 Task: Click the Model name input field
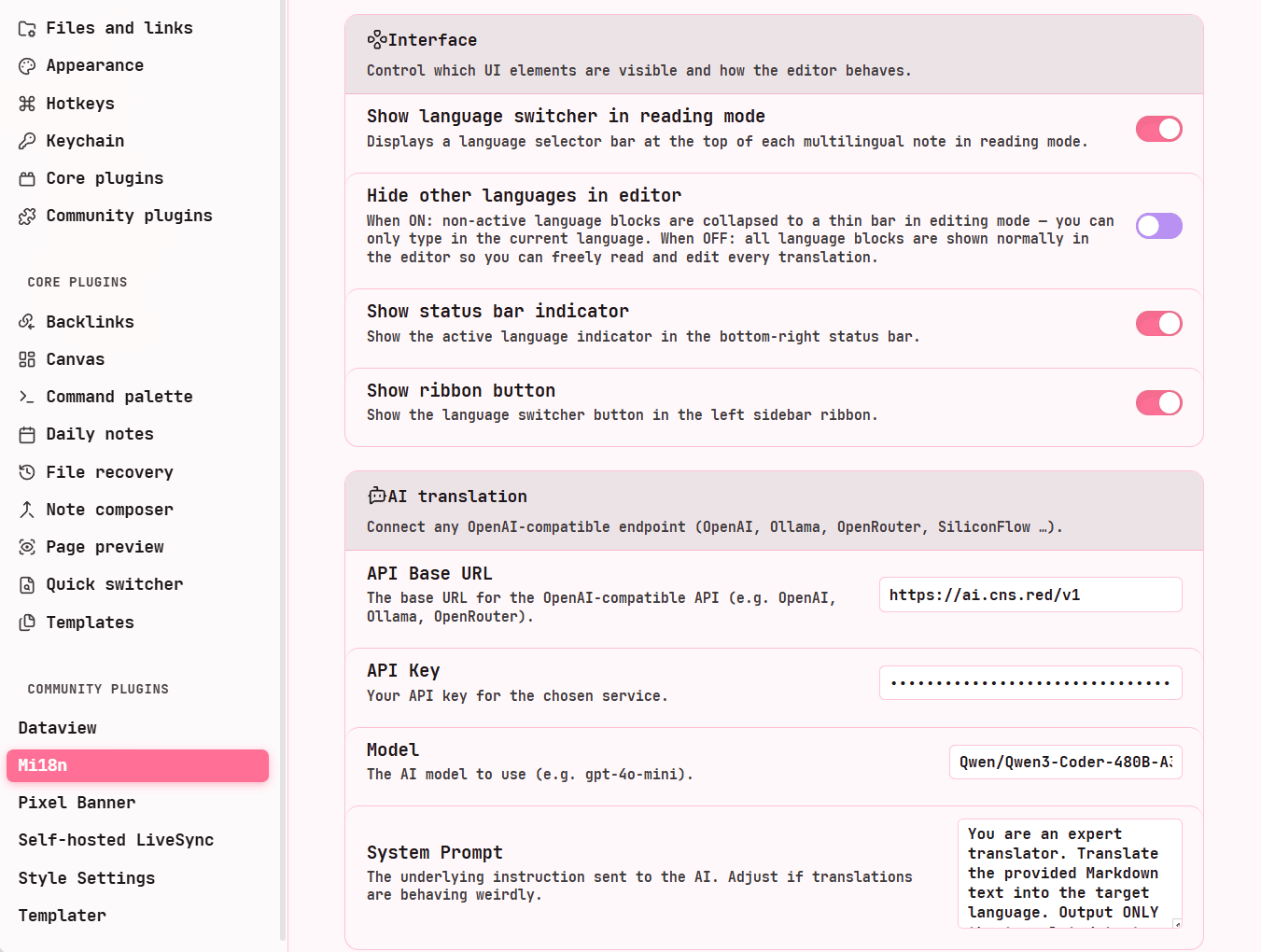(1066, 762)
